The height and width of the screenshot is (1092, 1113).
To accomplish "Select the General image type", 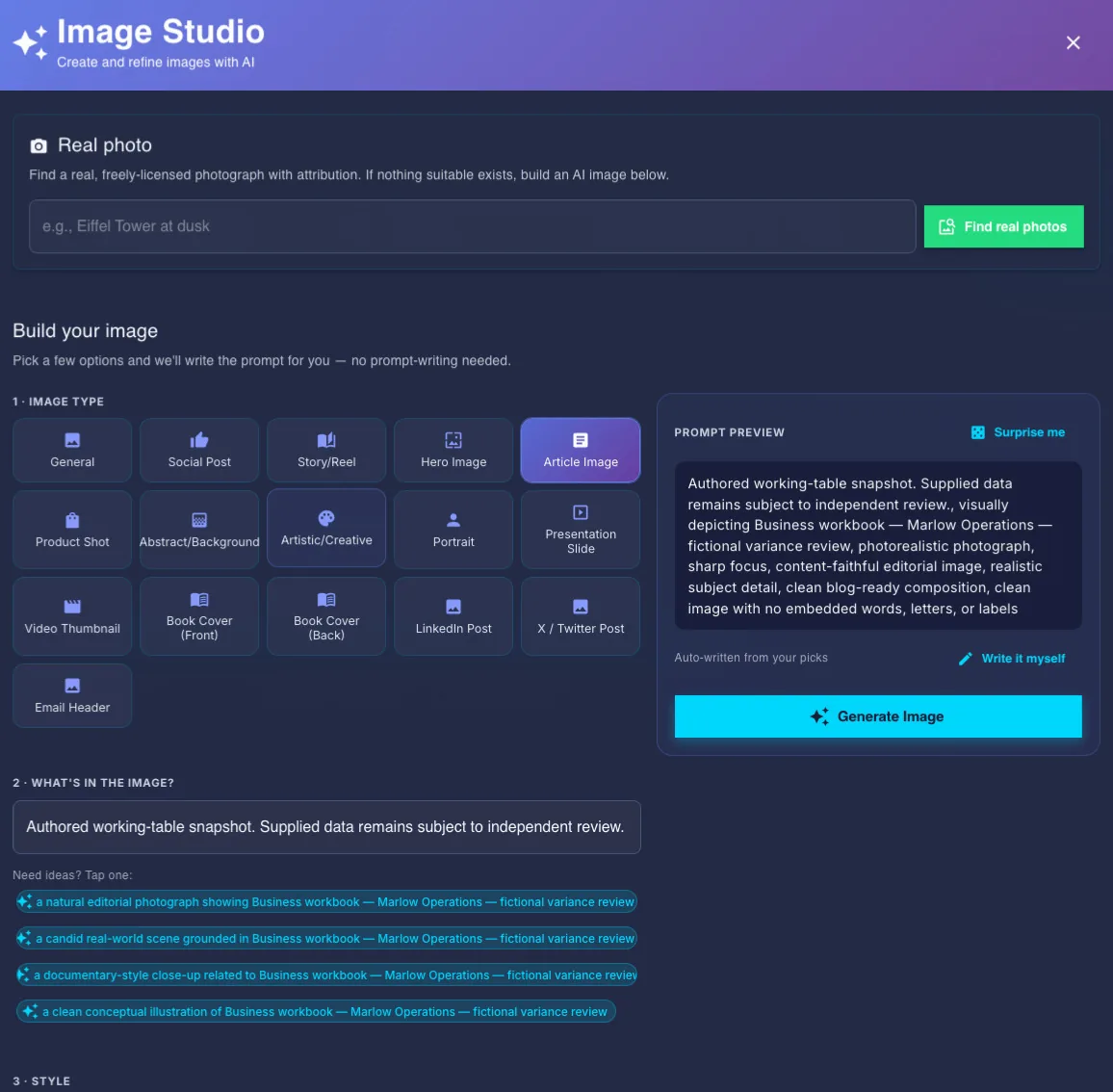I will point(71,450).
